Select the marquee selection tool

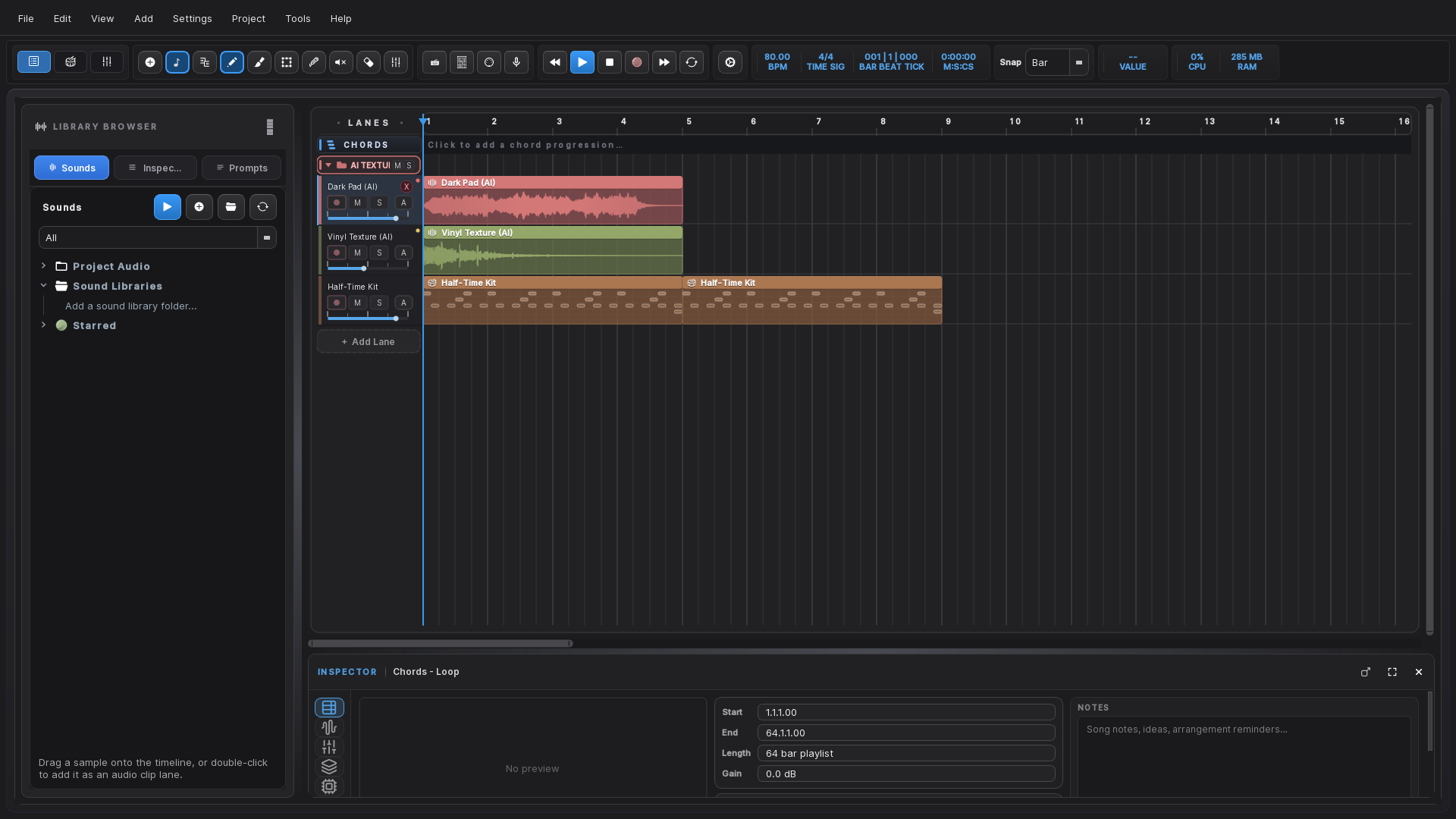pyautogui.click(x=287, y=62)
